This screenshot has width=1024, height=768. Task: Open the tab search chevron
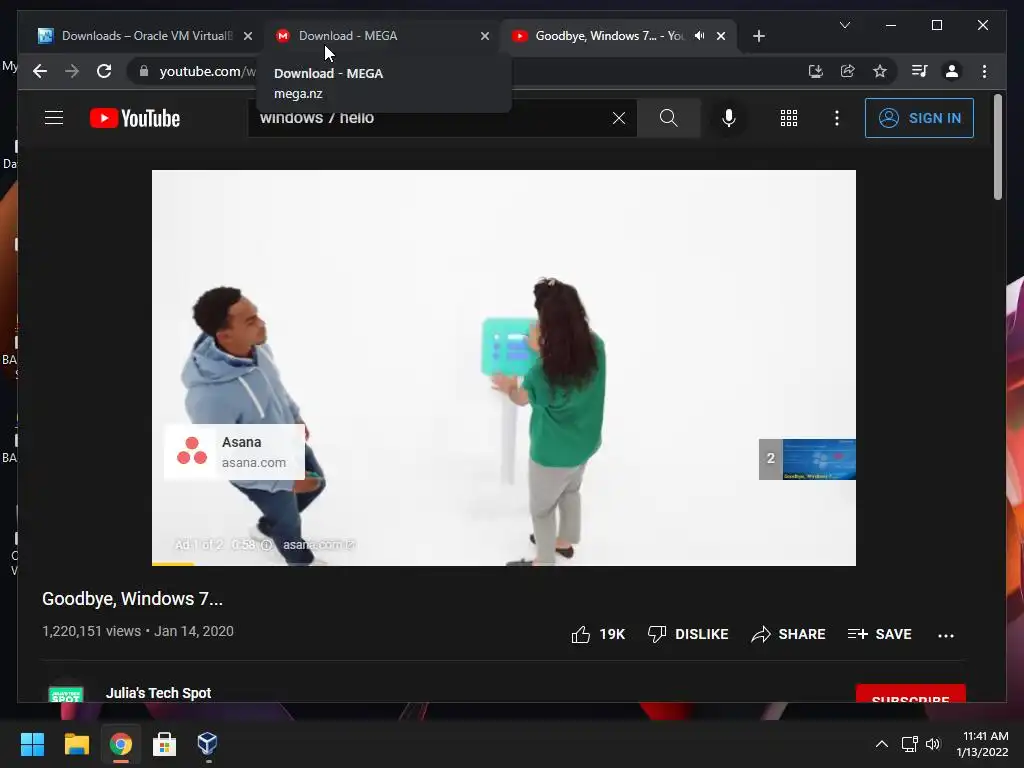click(845, 25)
